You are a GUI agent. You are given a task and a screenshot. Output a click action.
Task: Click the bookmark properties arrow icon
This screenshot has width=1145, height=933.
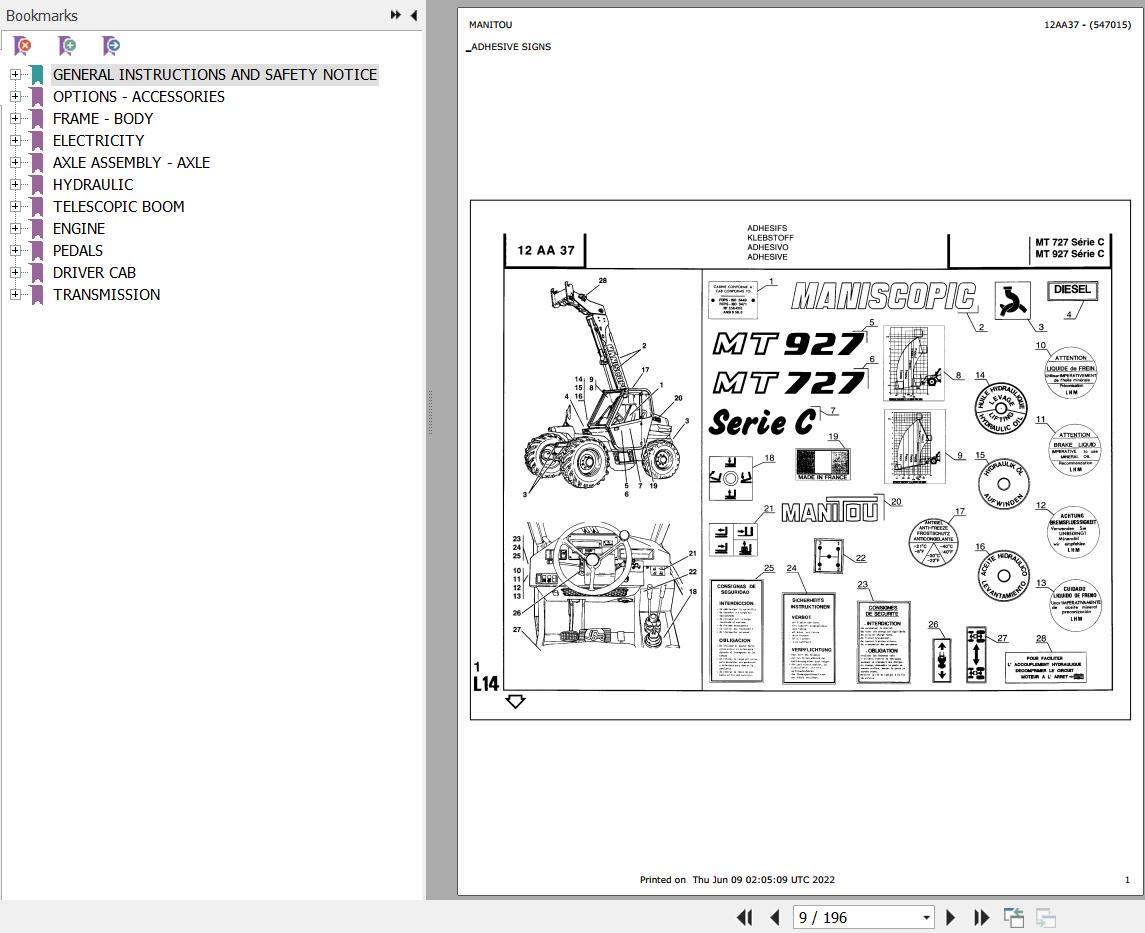click(x=111, y=46)
